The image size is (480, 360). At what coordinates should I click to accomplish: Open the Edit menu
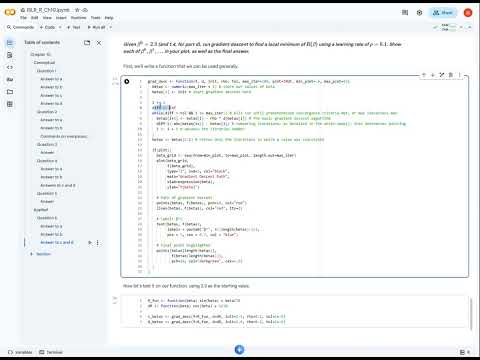(x=35, y=18)
